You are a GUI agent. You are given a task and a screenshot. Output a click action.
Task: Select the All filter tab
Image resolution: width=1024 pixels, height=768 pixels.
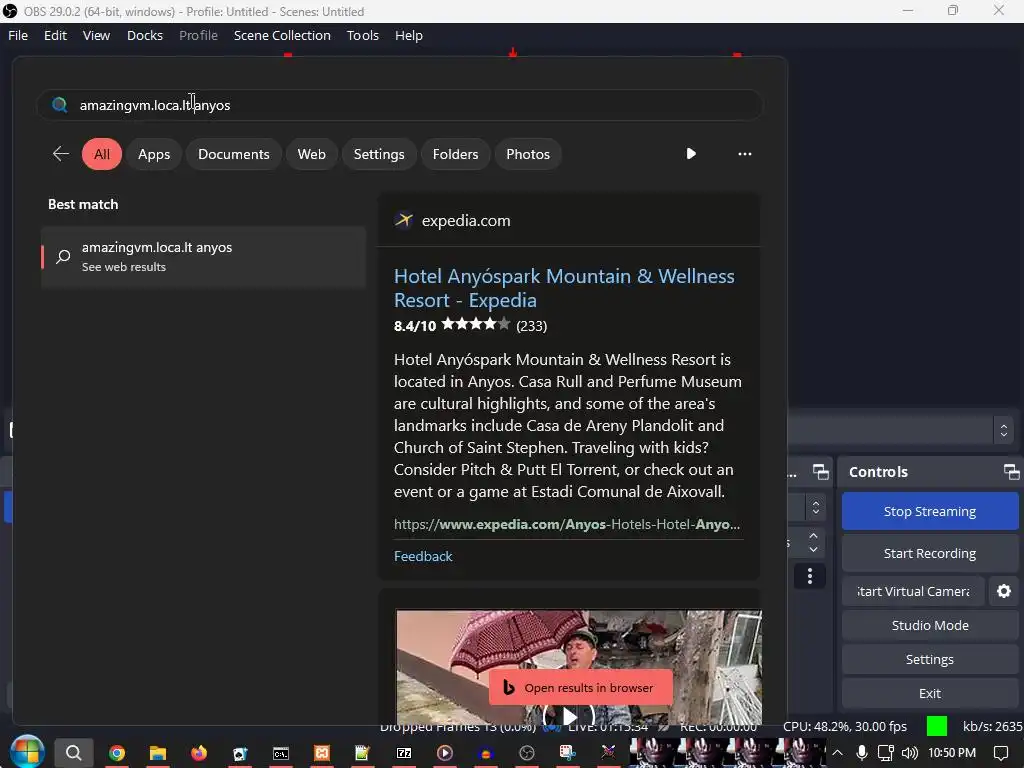(102, 154)
